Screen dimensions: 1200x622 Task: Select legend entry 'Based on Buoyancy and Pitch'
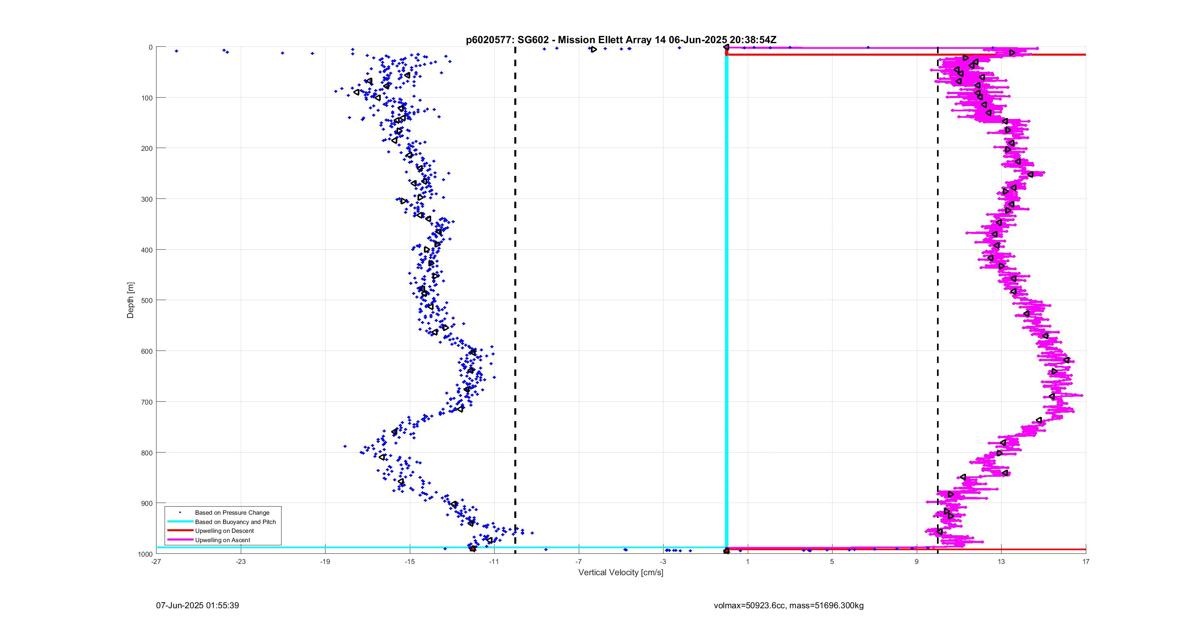235,522
